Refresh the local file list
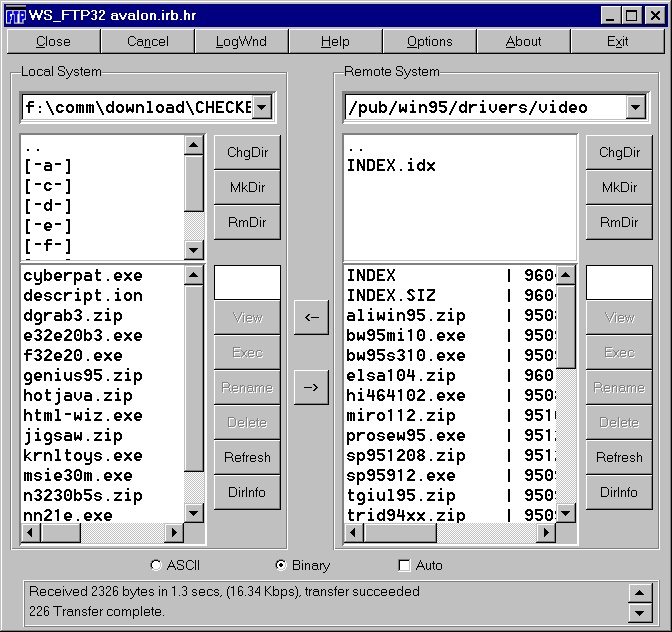 [x=247, y=457]
